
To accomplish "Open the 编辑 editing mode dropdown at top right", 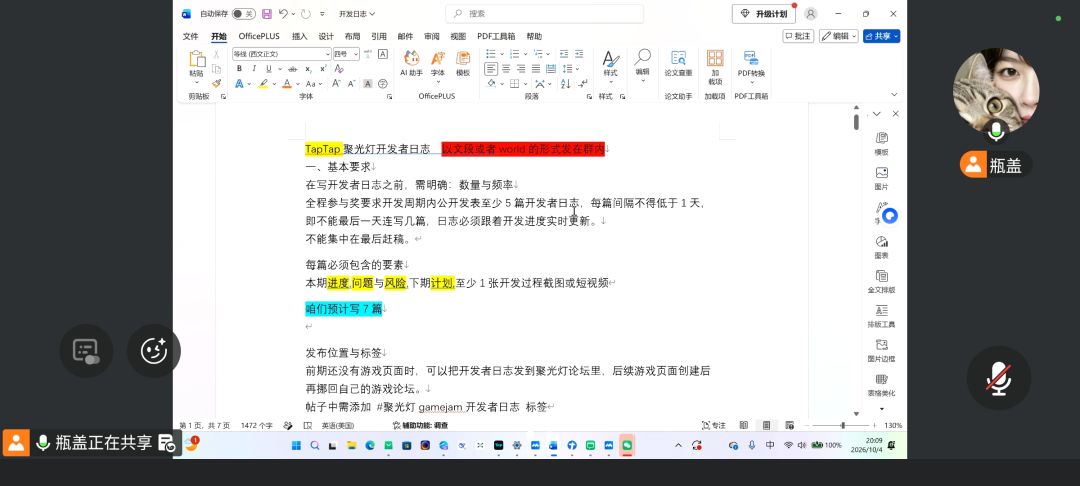I will pos(838,36).
